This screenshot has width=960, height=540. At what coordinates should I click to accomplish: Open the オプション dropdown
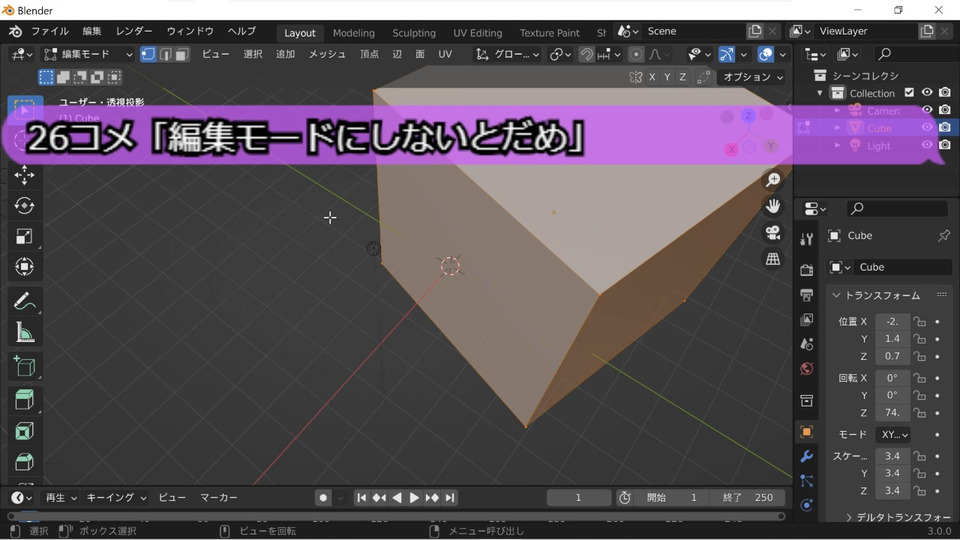pyautogui.click(x=752, y=77)
